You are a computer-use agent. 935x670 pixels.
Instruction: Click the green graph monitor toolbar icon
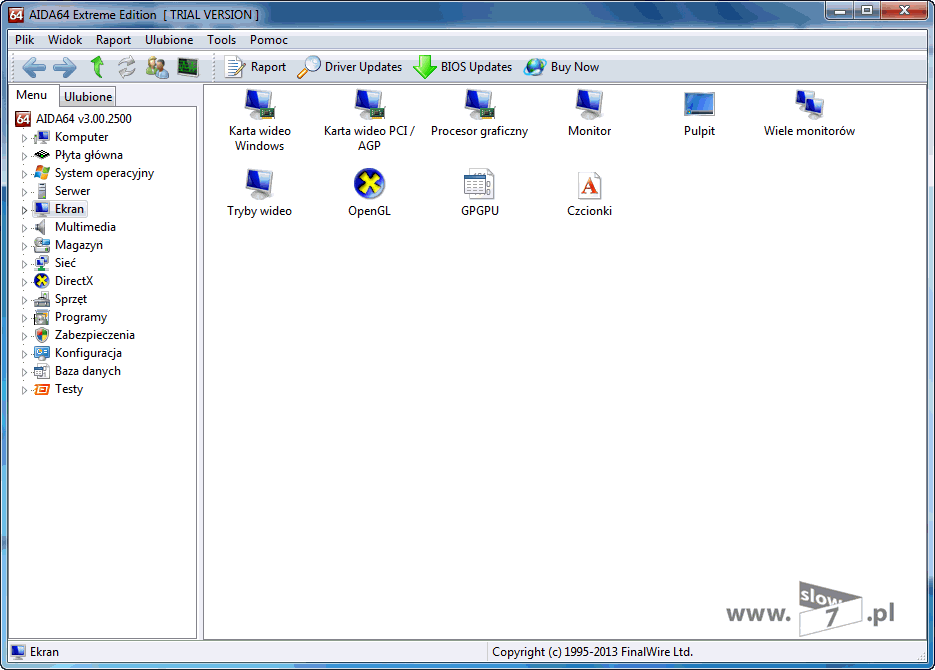point(188,67)
